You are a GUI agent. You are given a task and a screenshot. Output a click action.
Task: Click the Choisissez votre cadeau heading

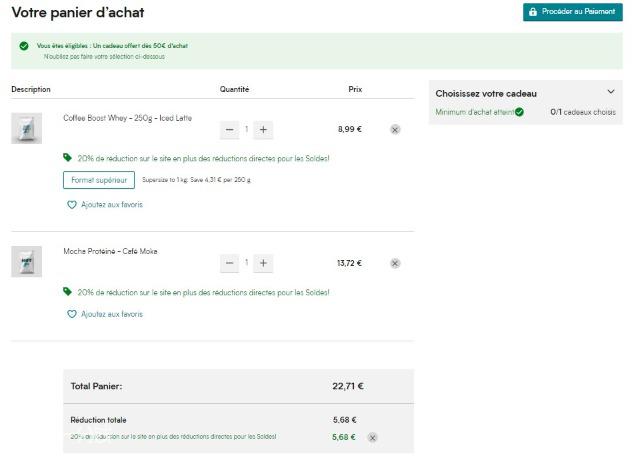[486, 93]
